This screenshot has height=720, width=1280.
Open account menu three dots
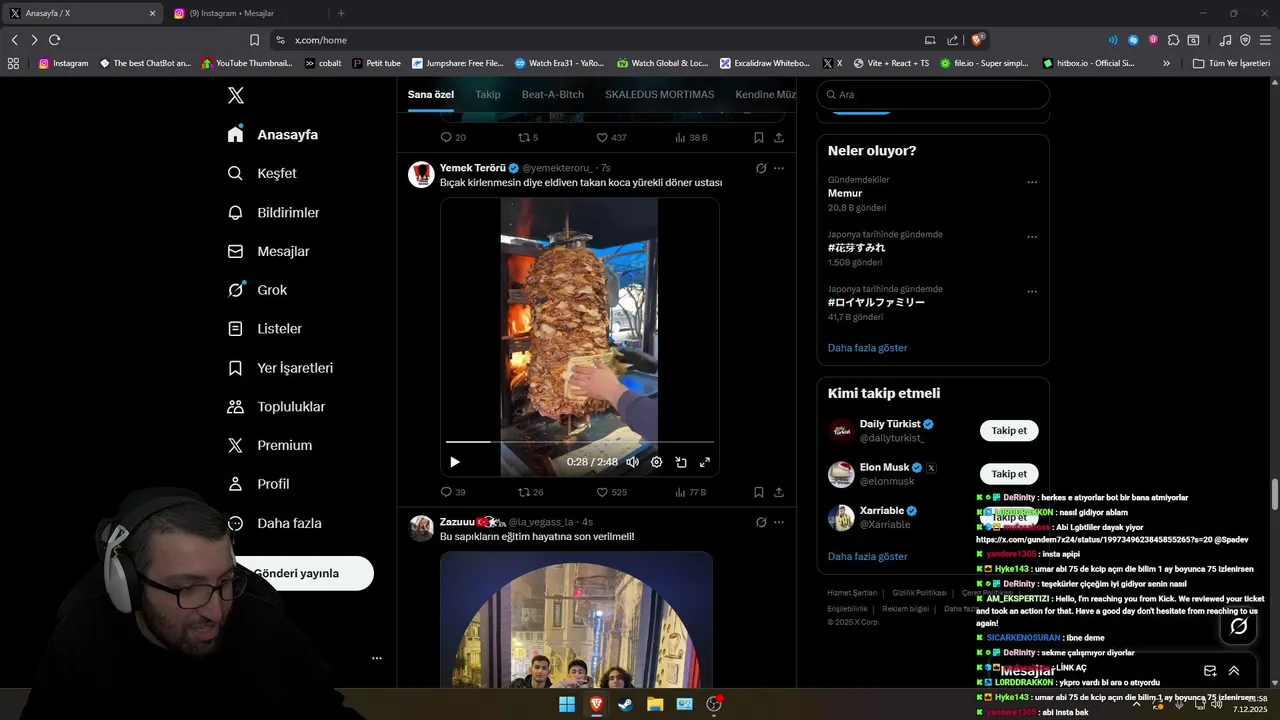click(377, 658)
